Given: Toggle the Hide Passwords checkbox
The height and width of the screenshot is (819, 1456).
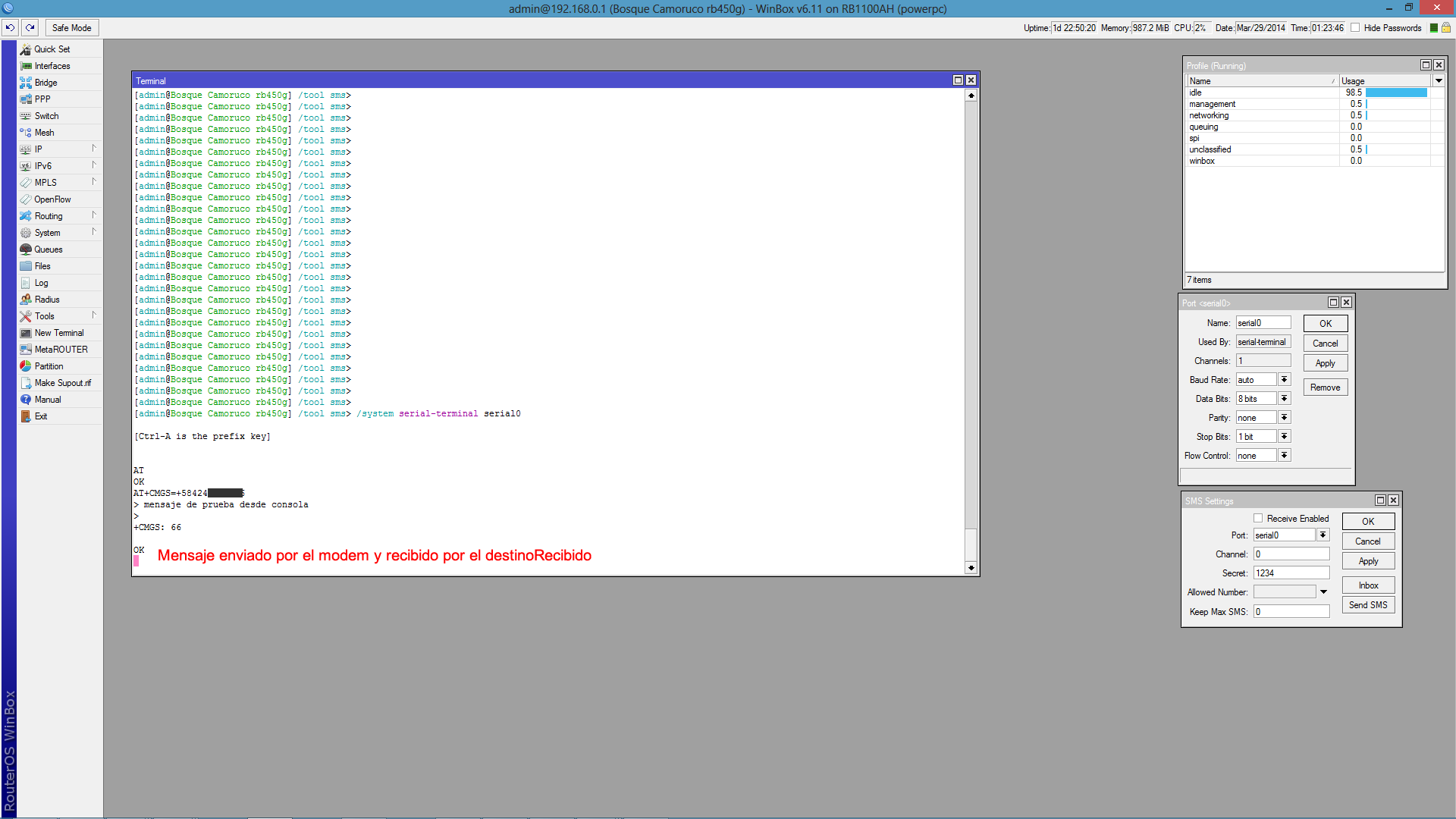Looking at the screenshot, I should point(1355,28).
